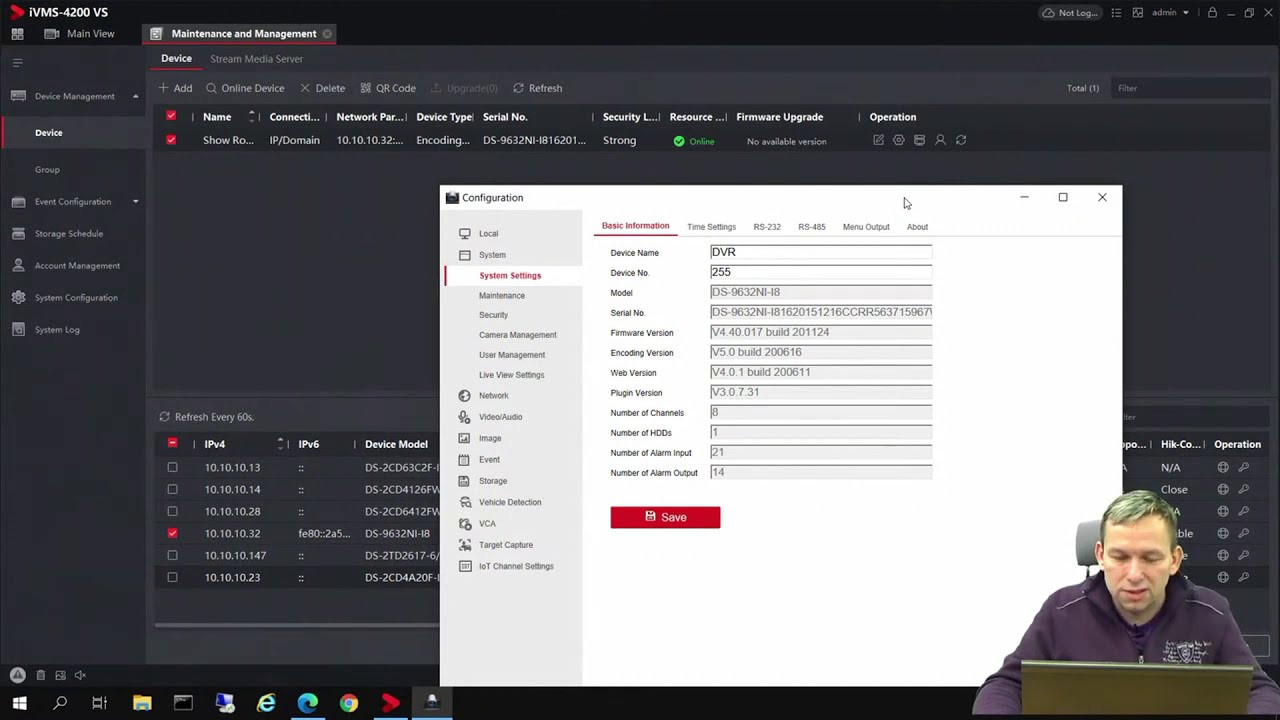Image resolution: width=1280 pixels, height=720 pixels.
Task: Click the Online Device button
Action: [x=245, y=88]
